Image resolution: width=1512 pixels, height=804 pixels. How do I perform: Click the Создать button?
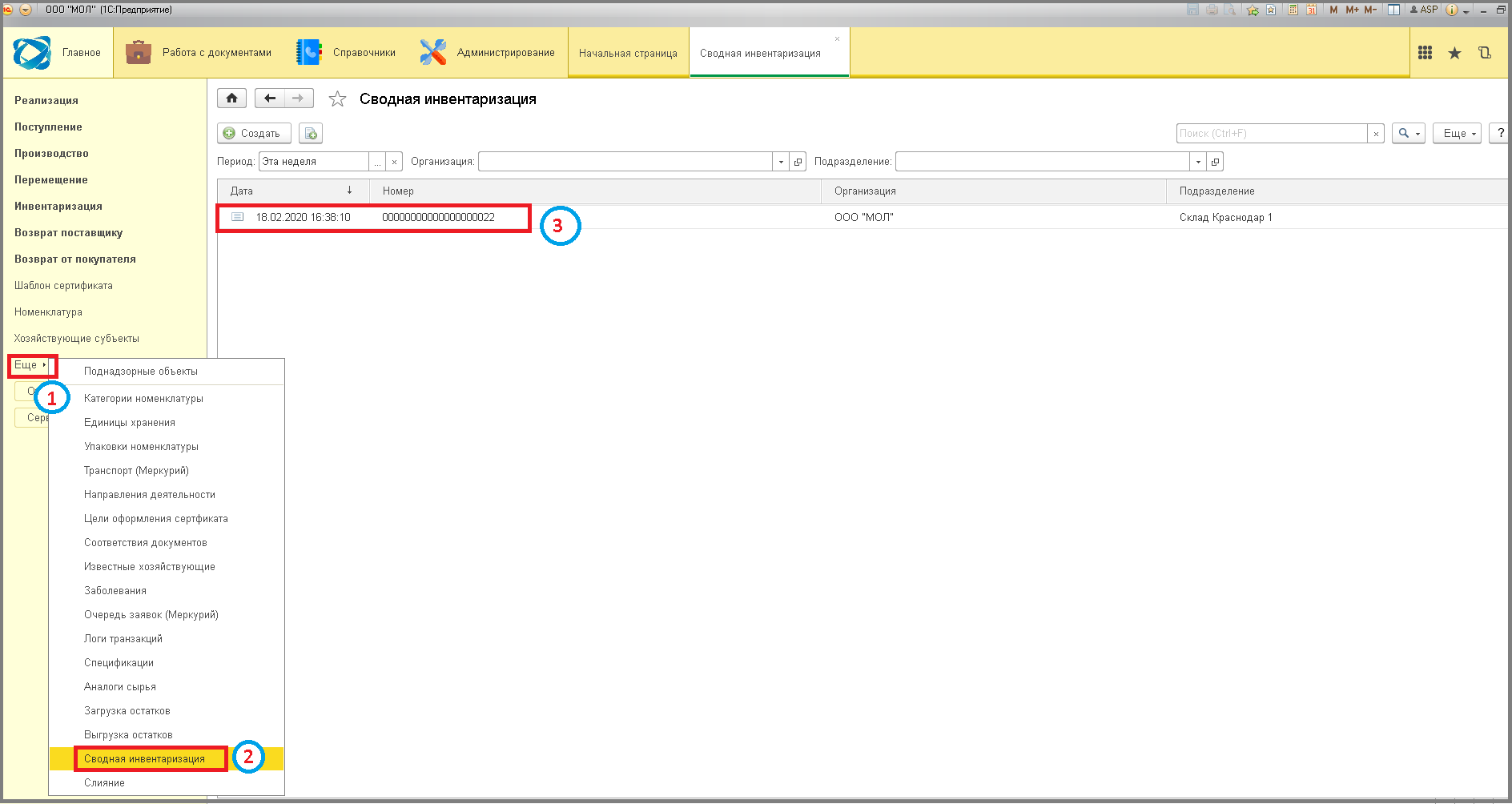[x=254, y=134]
